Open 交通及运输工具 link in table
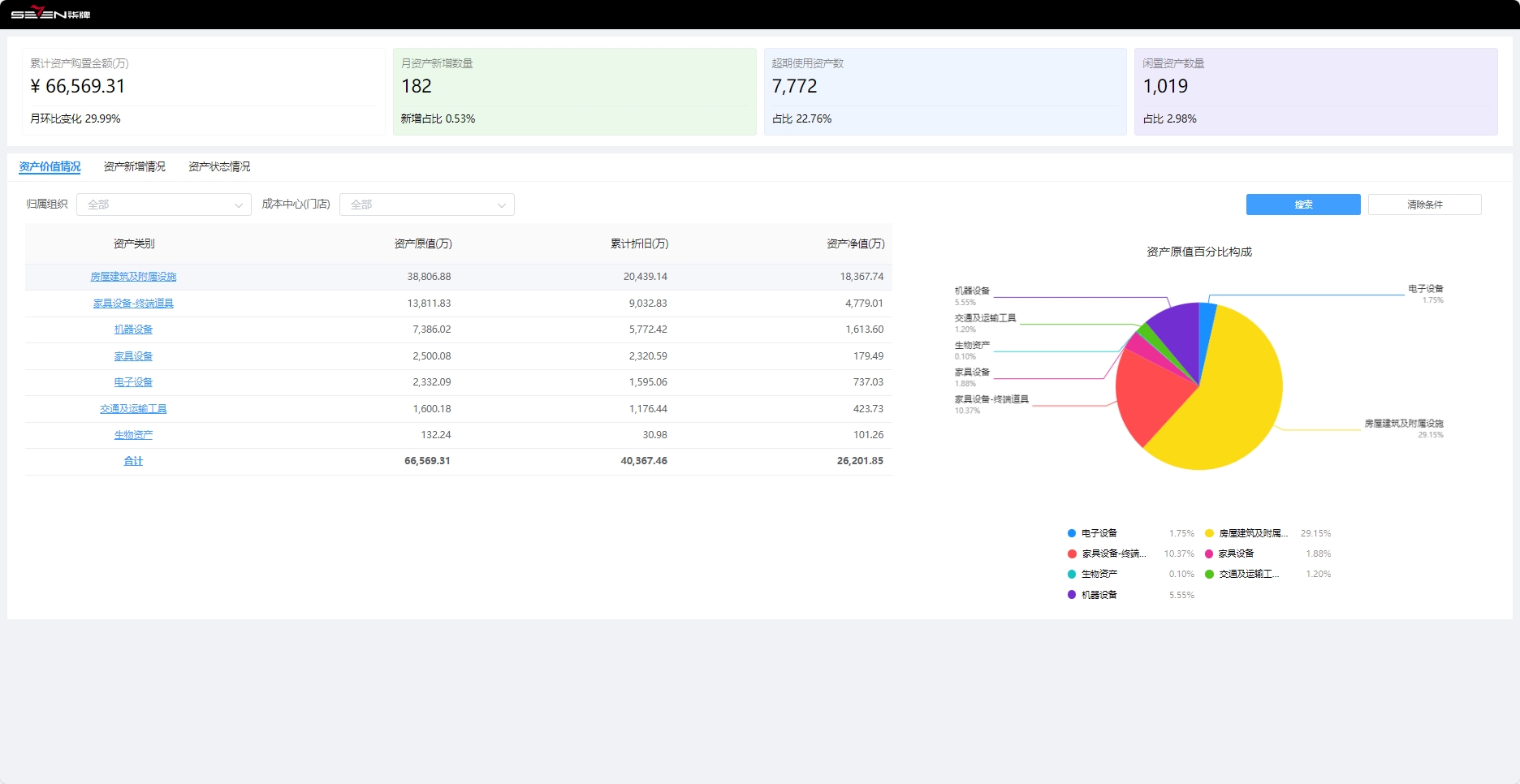 pyautogui.click(x=133, y=409)
